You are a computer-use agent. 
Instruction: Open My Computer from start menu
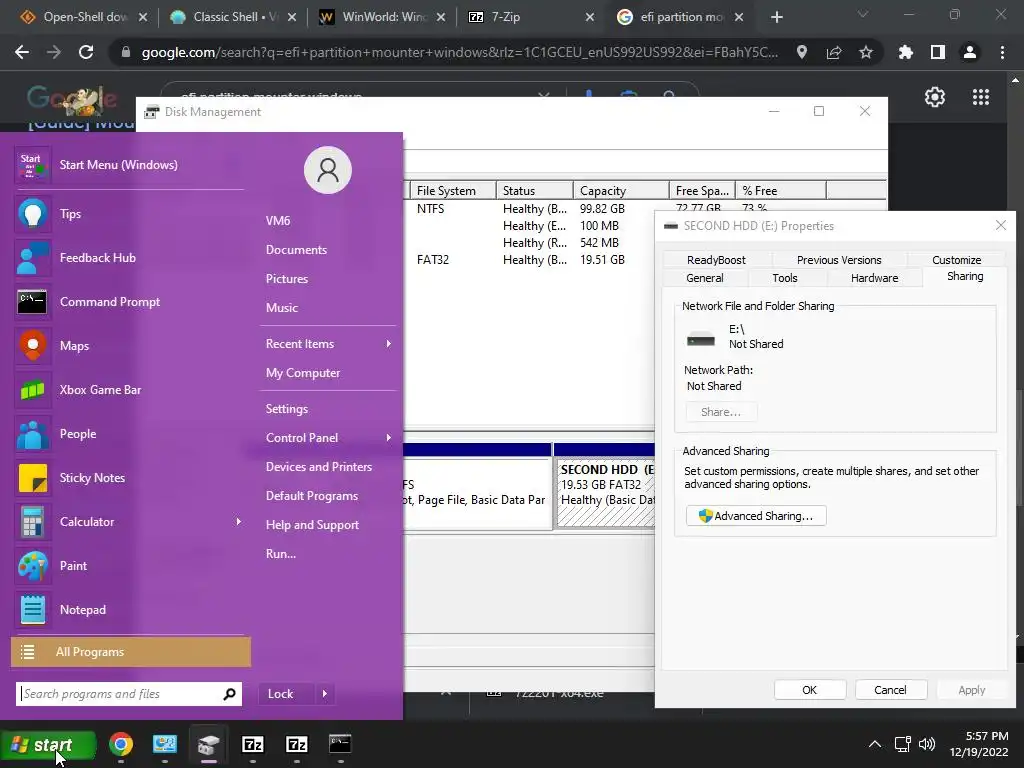click(302, 373)
